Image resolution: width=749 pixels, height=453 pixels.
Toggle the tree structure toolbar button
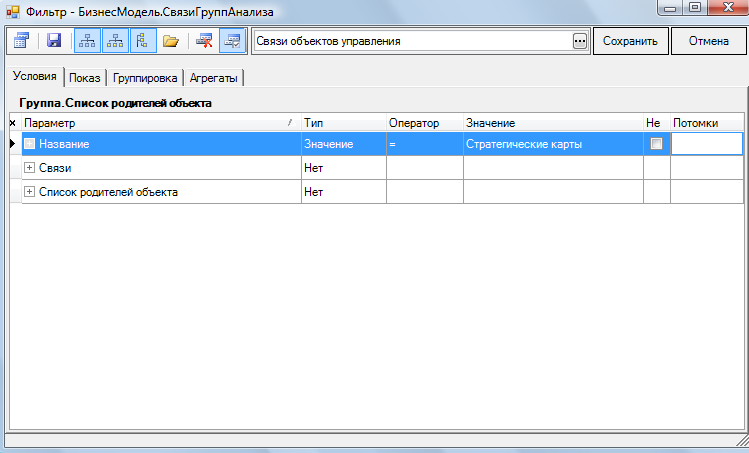(142, 41)
